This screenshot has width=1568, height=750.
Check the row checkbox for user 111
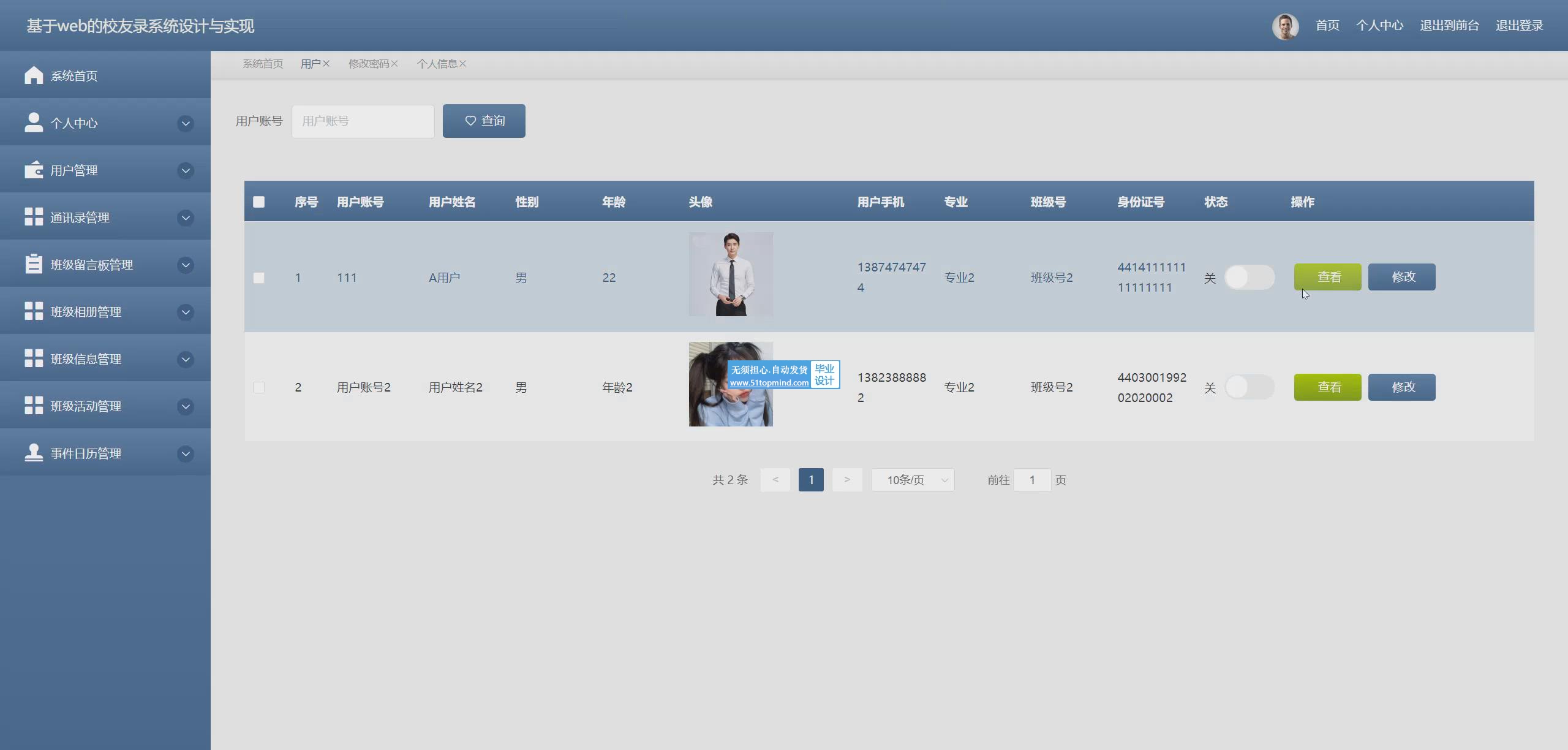coord(259,278)
